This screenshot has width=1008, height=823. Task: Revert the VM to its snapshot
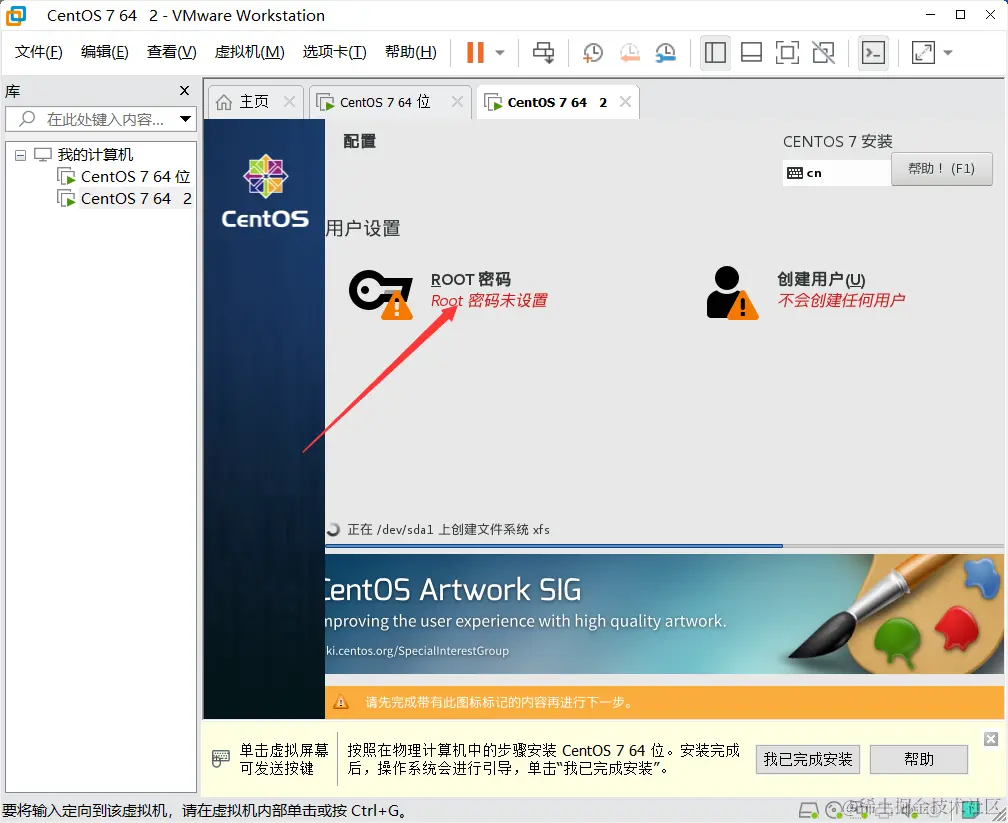[x=629, y=52]
